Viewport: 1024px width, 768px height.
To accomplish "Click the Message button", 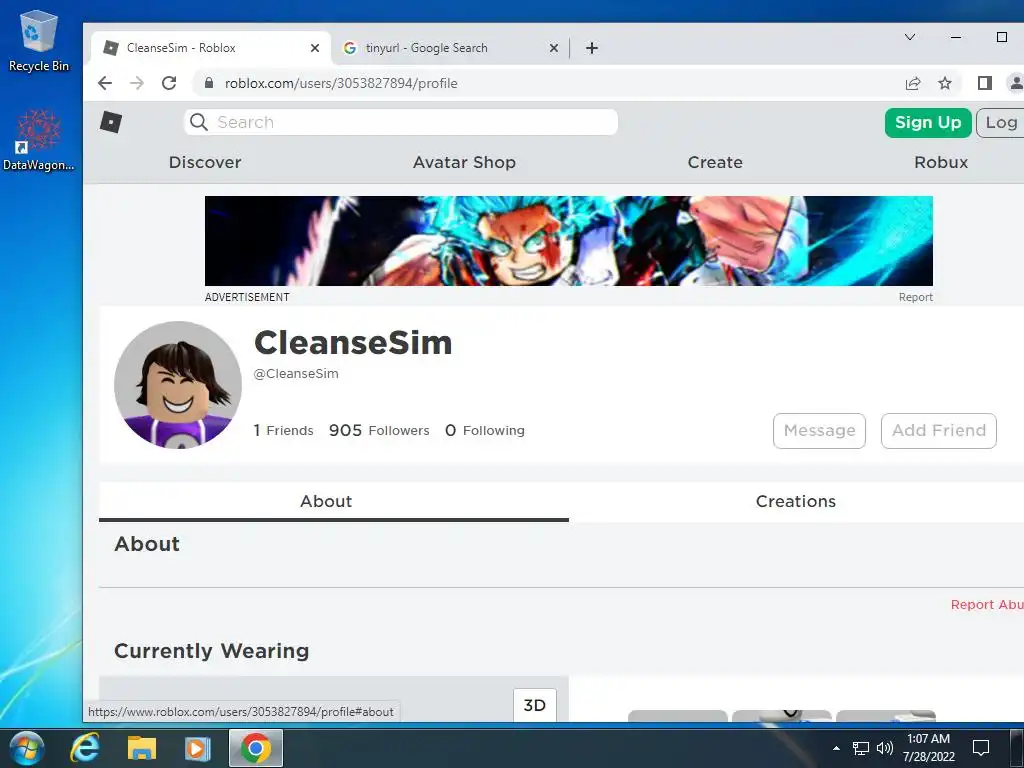I will 820,431.
